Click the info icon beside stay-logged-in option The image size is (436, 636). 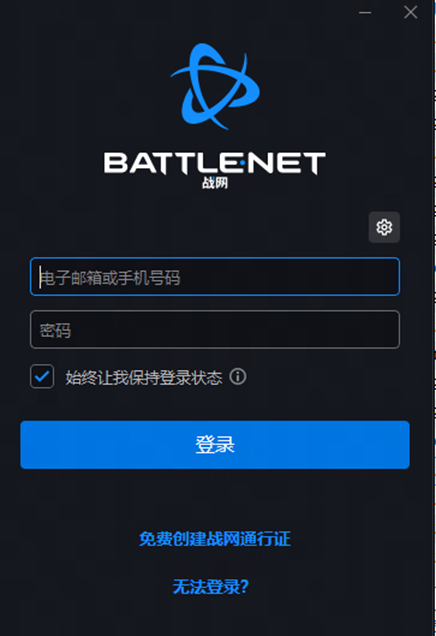[238, 377]
